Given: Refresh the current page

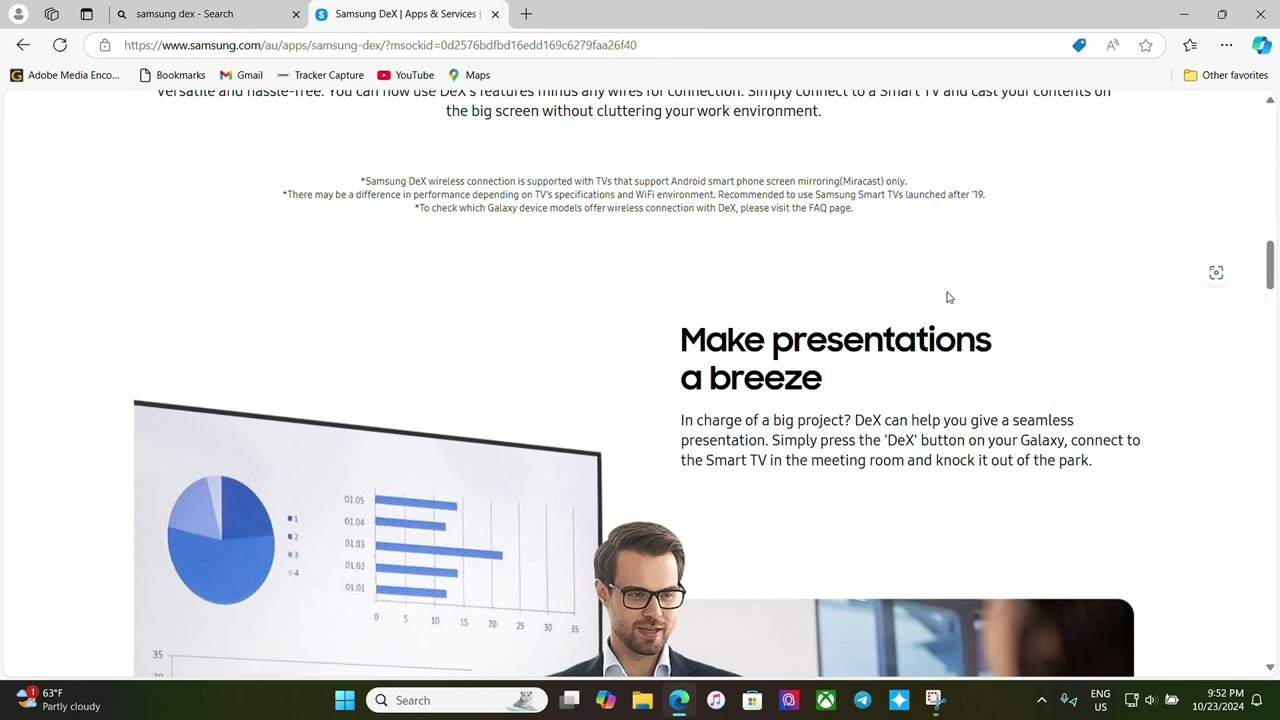Looking at the screenshot, I should point(60,45).
